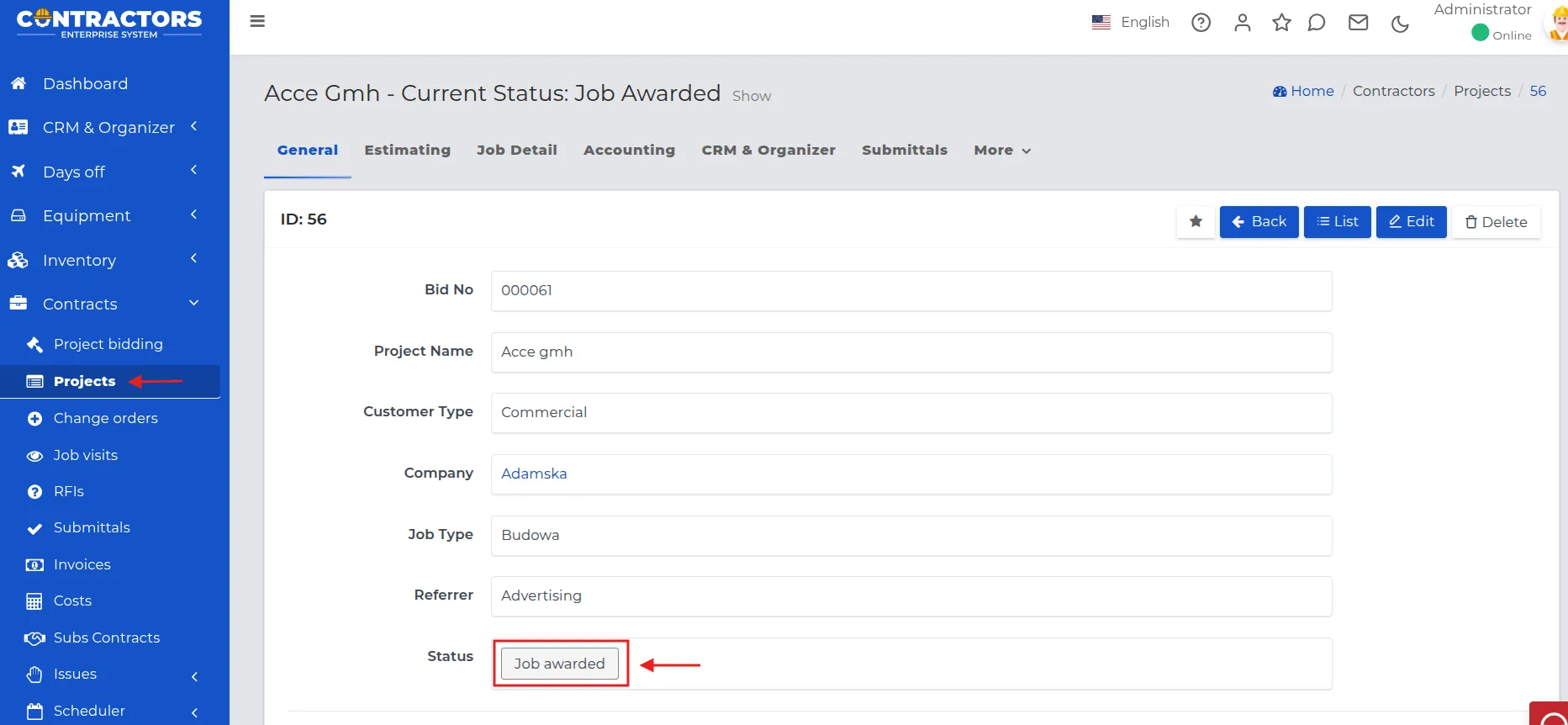
Task: Open the Accounting tab
Action: 629,151
